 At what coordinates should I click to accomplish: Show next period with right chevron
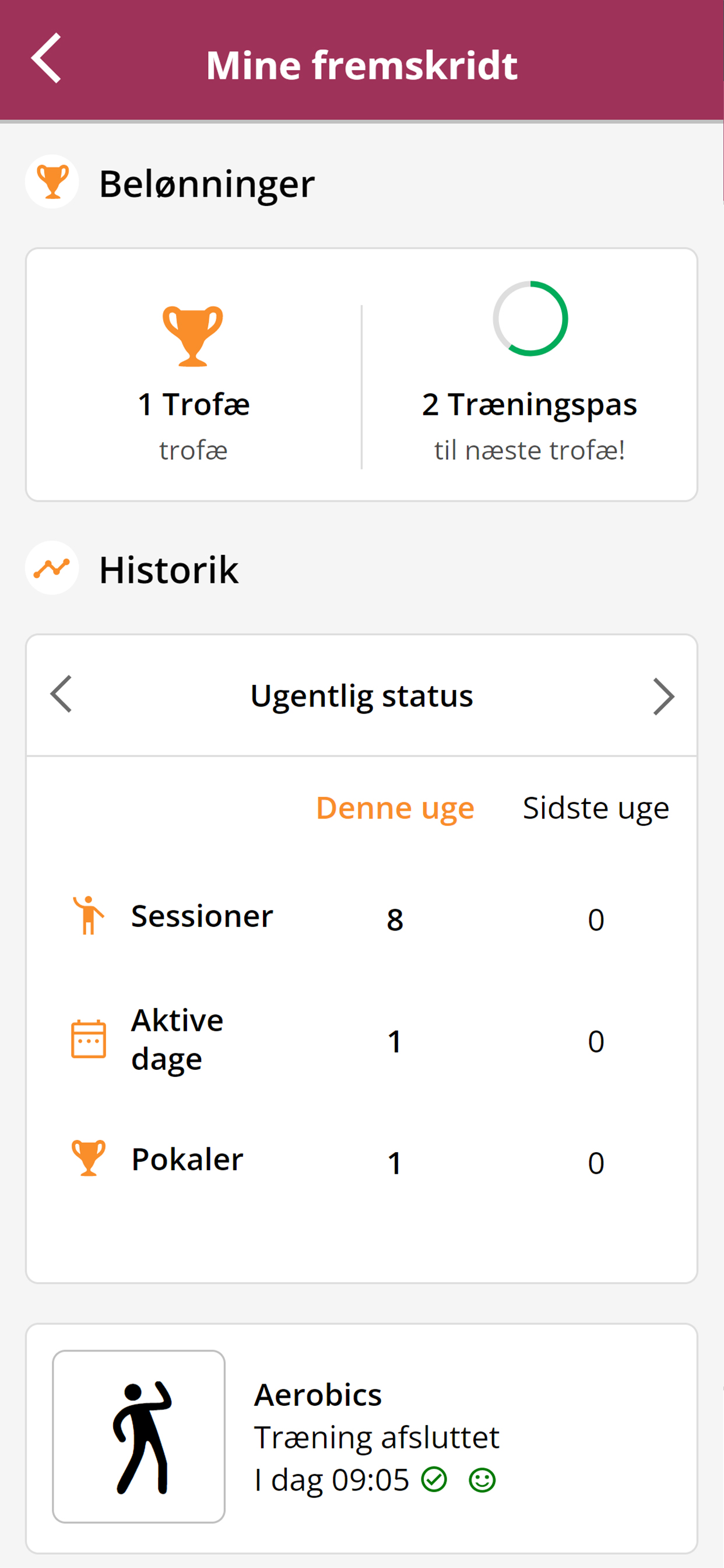point(663,696)
